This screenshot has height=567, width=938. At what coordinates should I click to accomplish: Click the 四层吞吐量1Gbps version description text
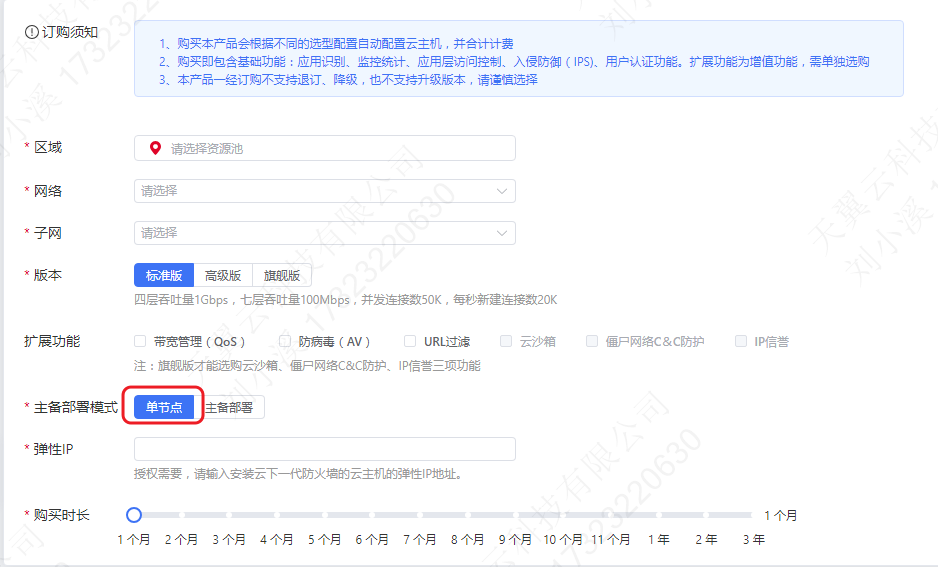pyautogui.click(x=346, y=300)
